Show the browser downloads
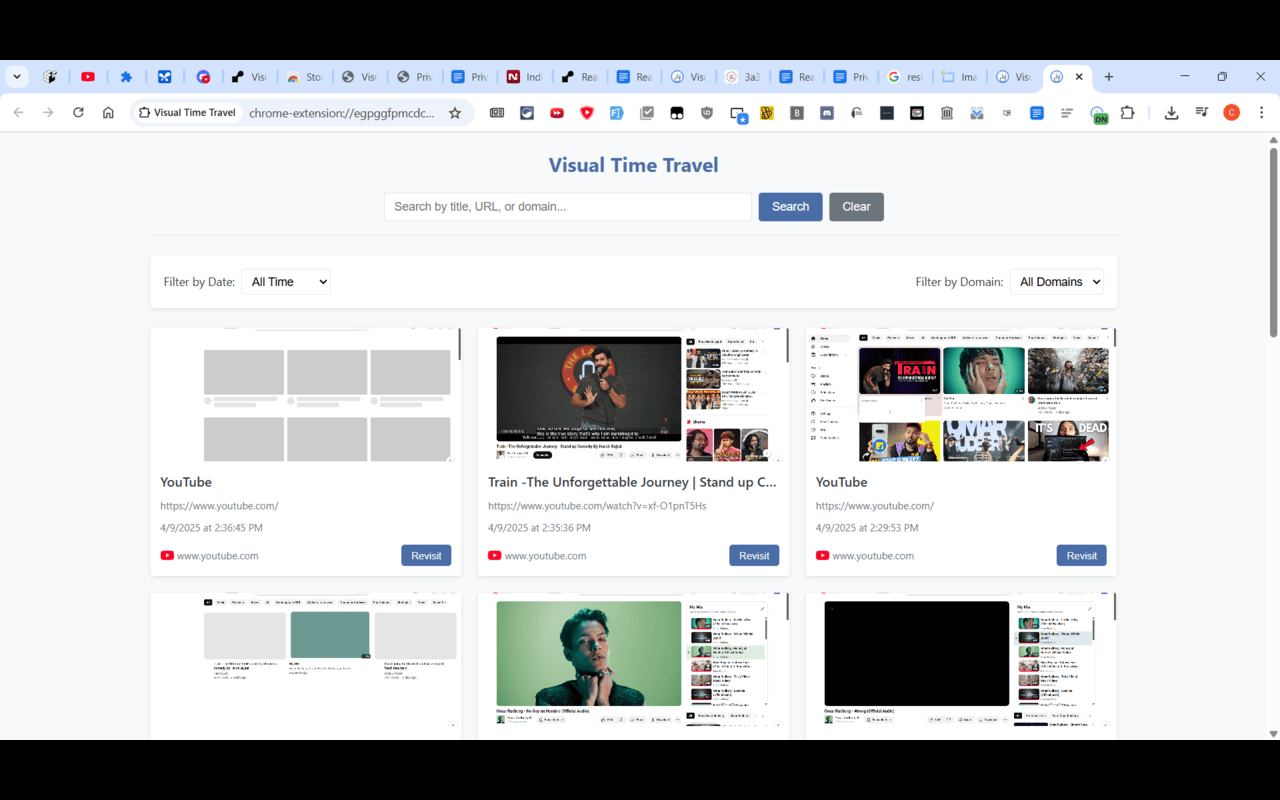 (x=1171, y=113)
